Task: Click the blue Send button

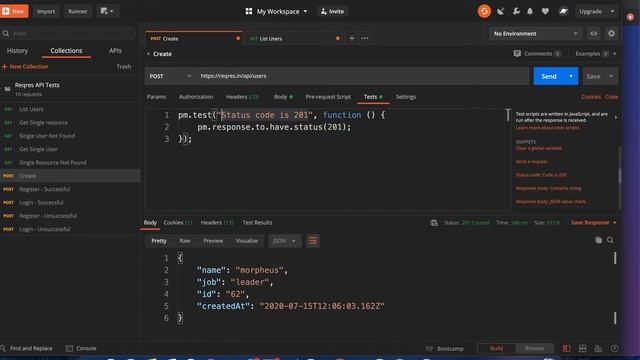Action: pyautogui.click(x=549, y=76)
